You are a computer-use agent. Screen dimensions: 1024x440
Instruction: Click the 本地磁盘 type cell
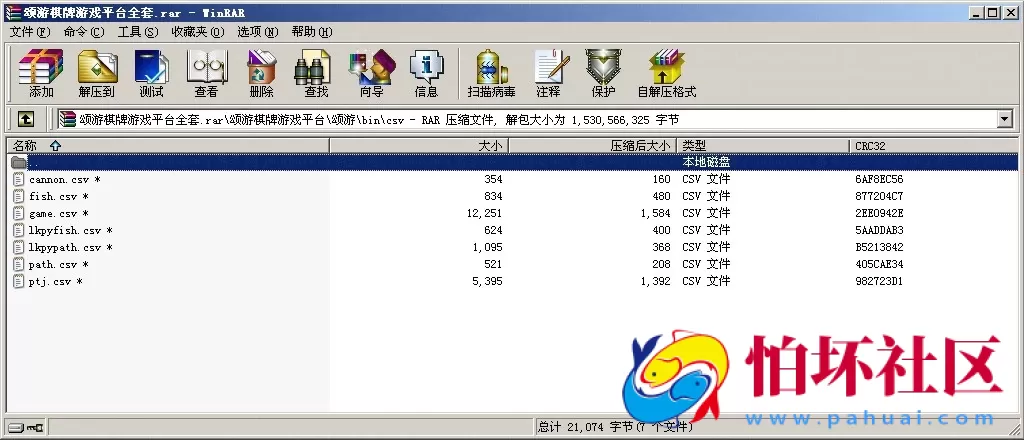coord(706,162)
